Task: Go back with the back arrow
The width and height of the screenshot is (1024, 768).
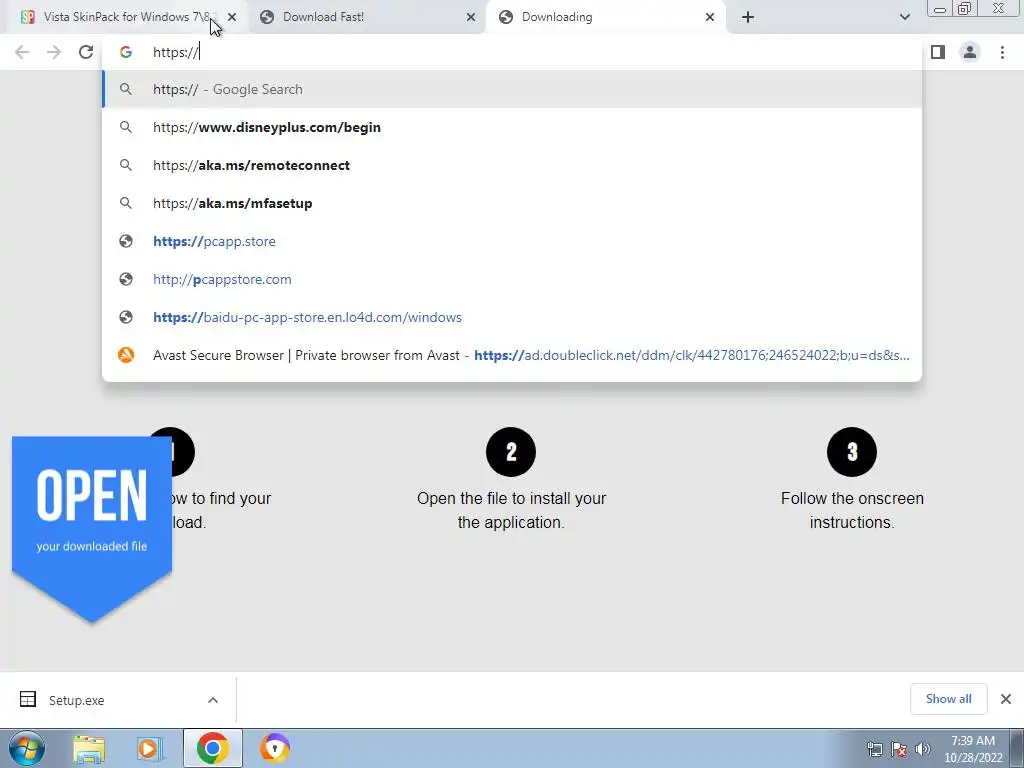Action: pyautogui.click(x=22, y=52)
